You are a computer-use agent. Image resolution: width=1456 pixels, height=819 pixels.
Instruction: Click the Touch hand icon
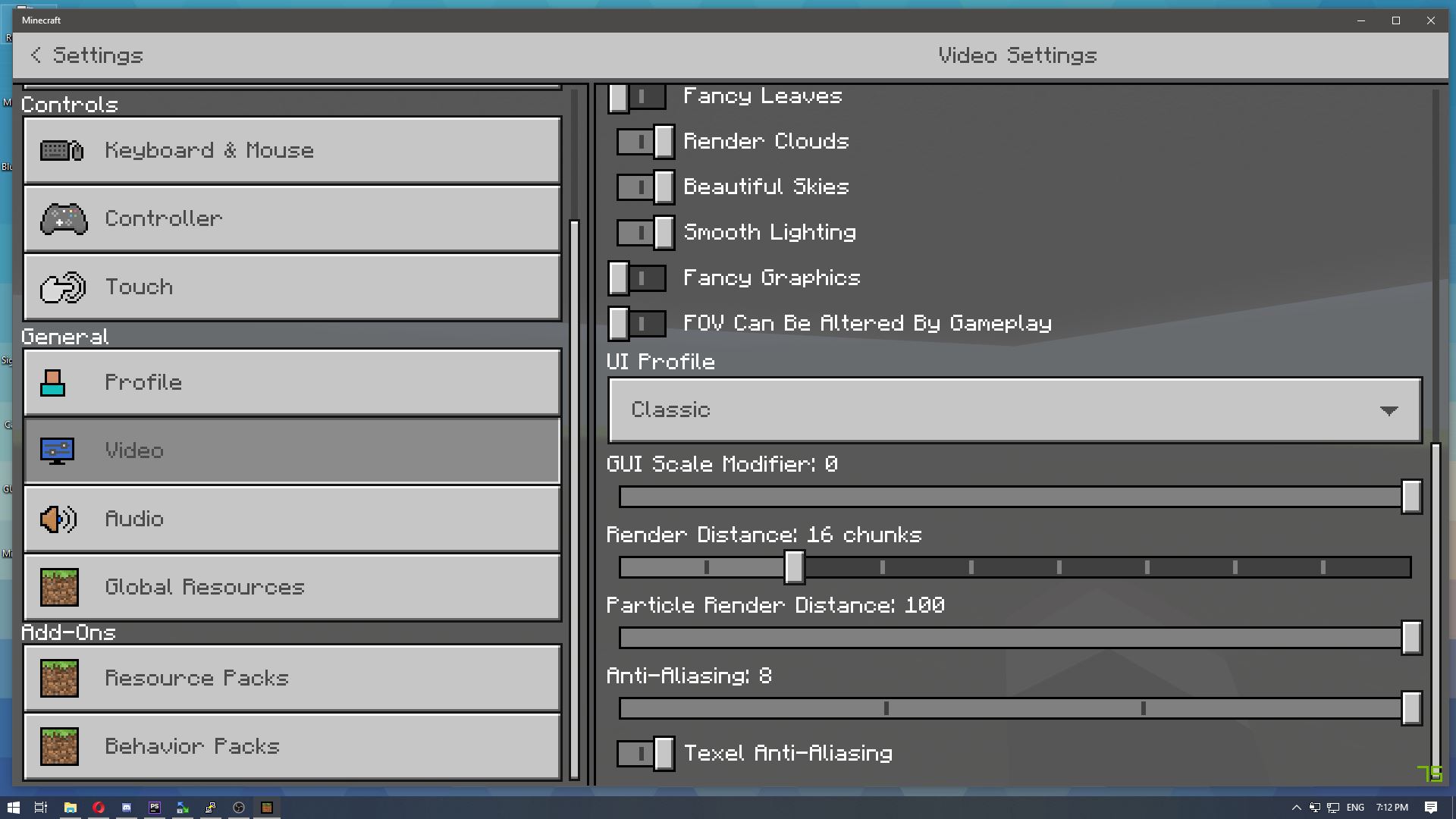pyautogui.click(x=63, y=287)
